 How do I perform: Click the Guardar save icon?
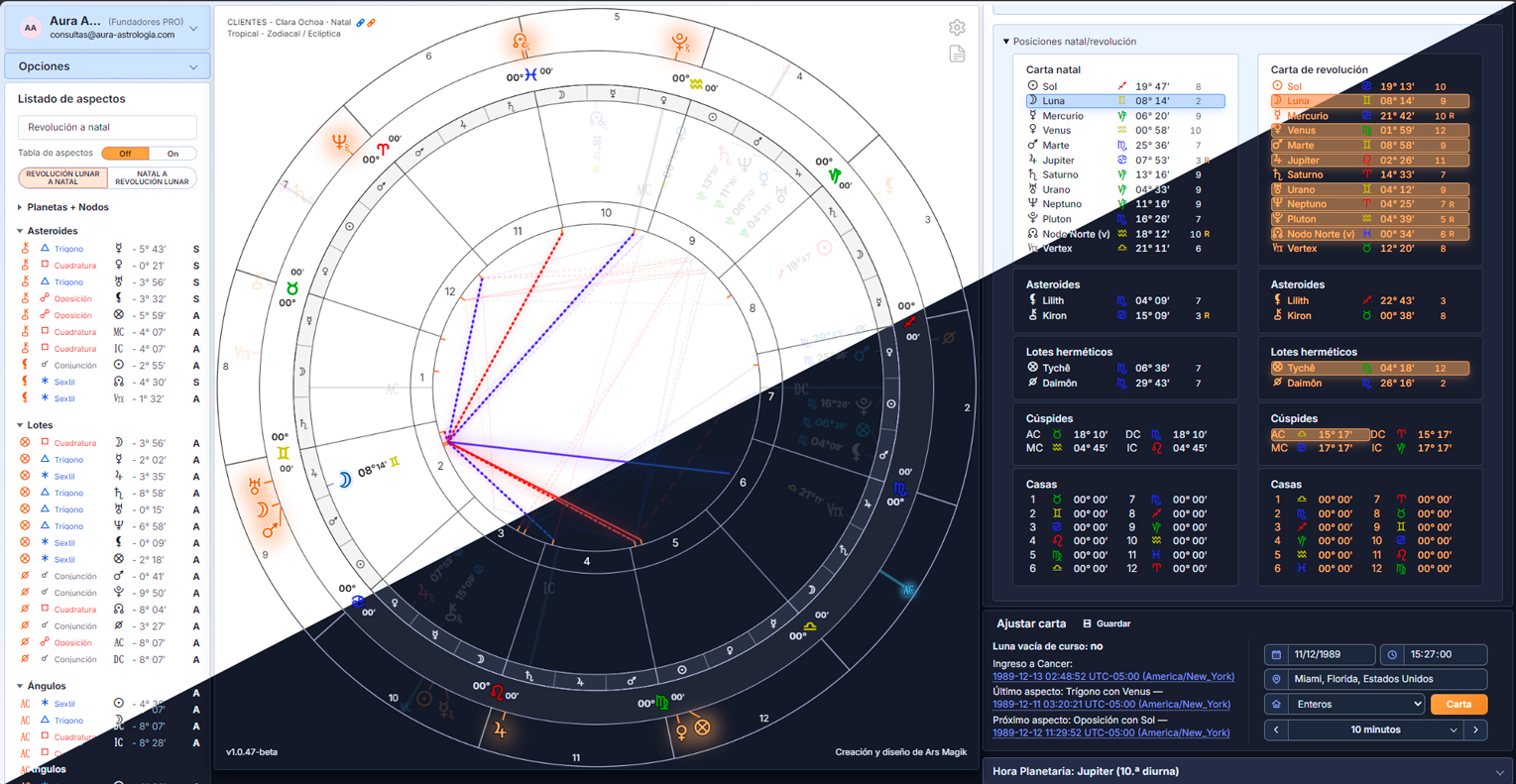click(1087, 623)
